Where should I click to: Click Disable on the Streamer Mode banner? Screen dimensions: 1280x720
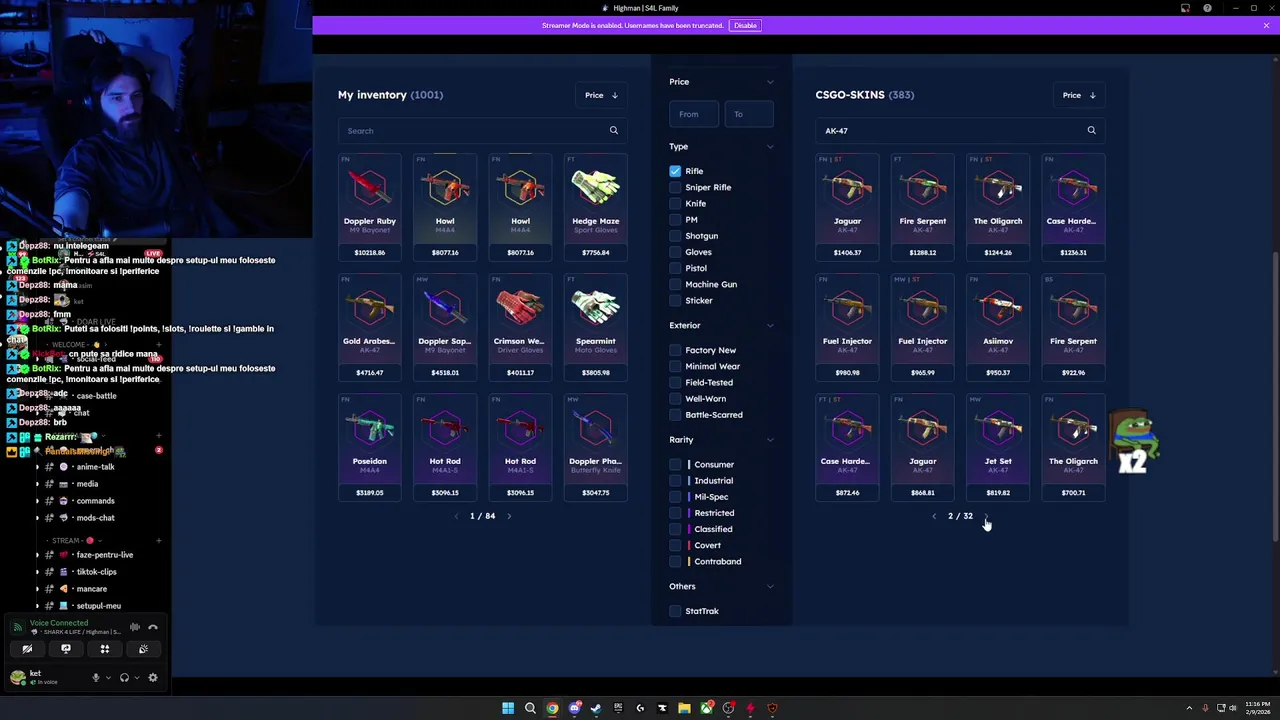745,25
